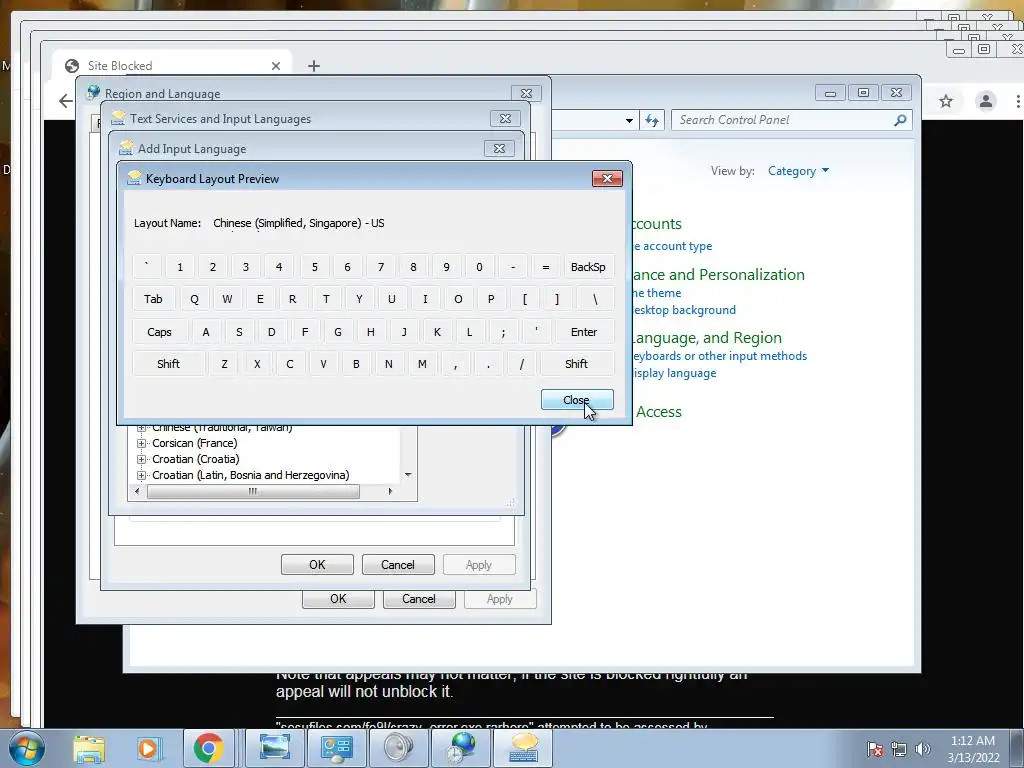1024x768 pixels.
Task: Click the Close button in Keyboard Layout Preview
Action: coord(577,400)
